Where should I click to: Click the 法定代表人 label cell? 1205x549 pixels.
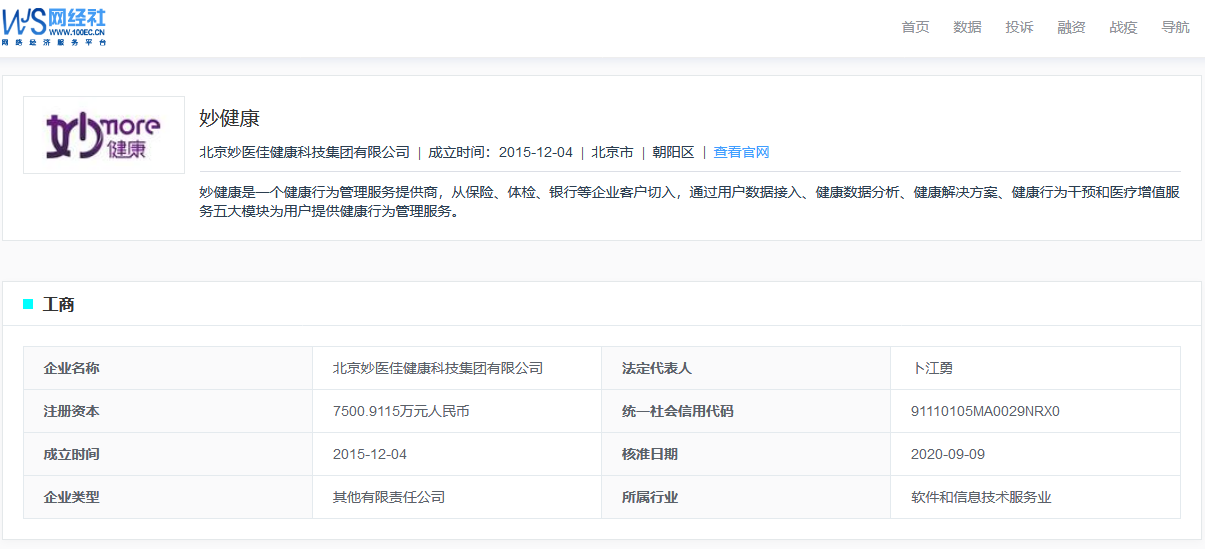point(746,368)
